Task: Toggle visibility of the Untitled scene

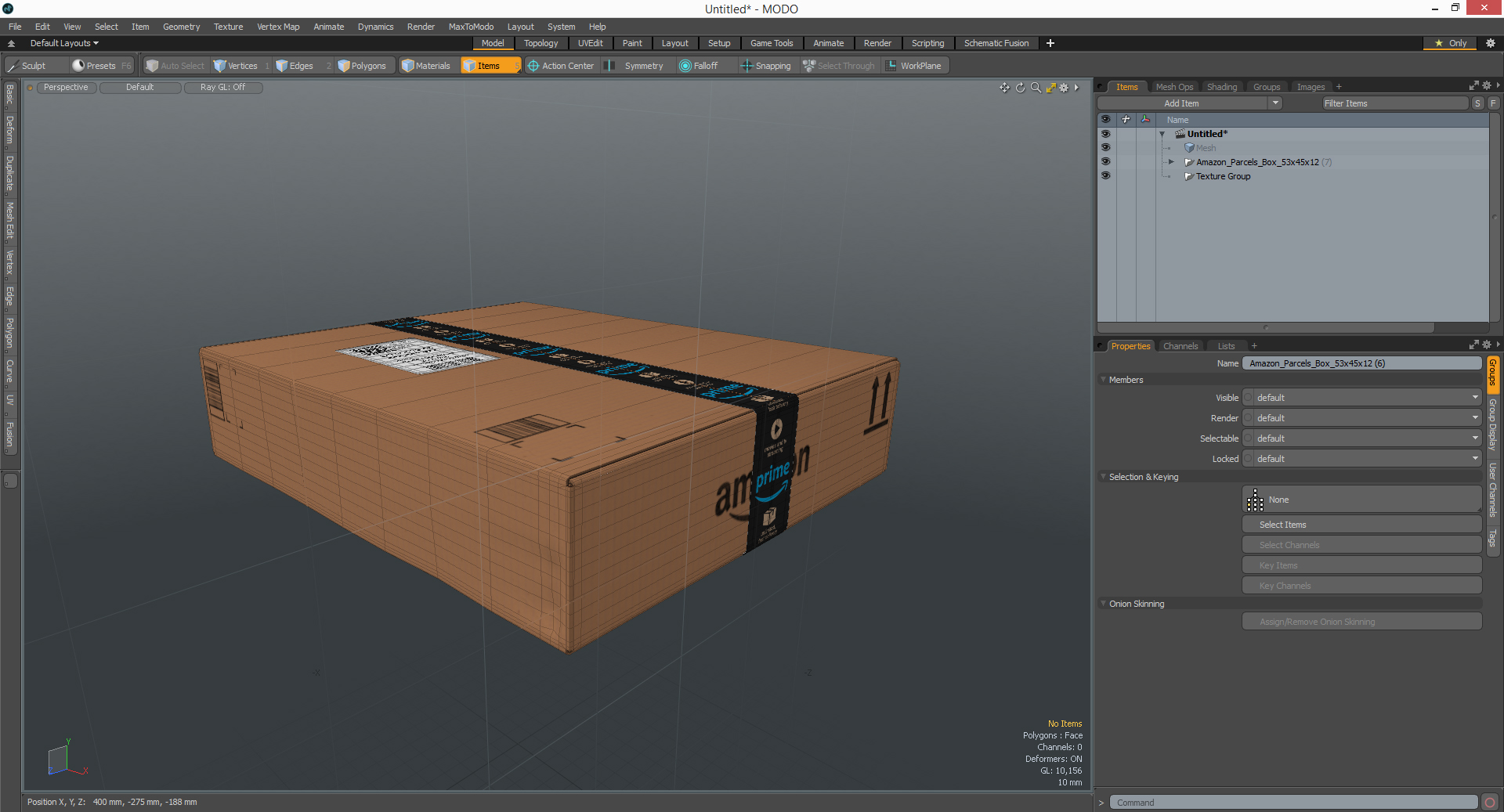Action: click(x=1105, y=134)
